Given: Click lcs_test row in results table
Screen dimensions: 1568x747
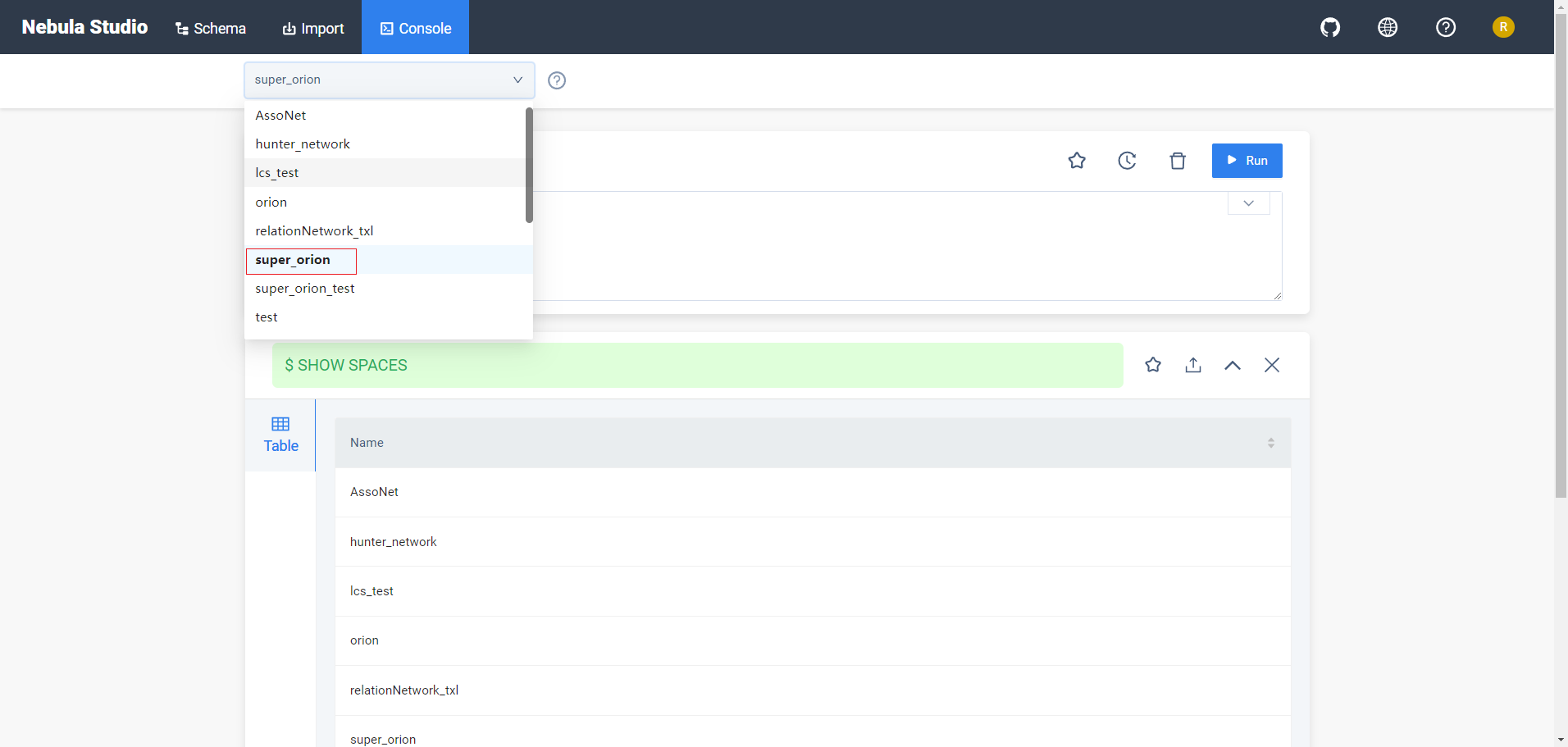Looking at the screenshot, I should 813,591.
